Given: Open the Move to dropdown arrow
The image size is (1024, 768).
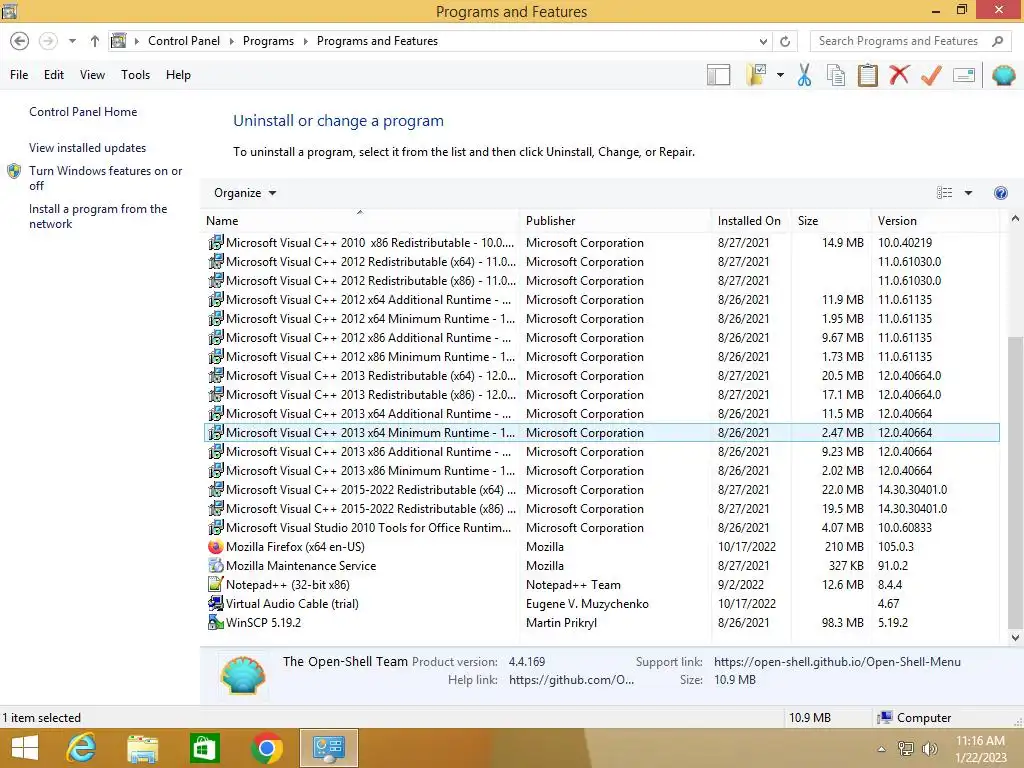Looking at the screenshot, I should (780, 75).
